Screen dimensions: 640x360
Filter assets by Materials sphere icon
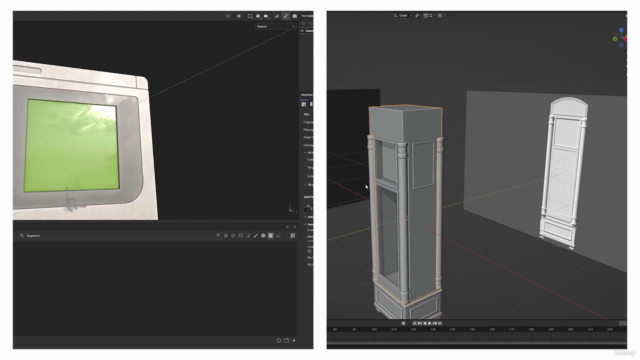(226, 236)
